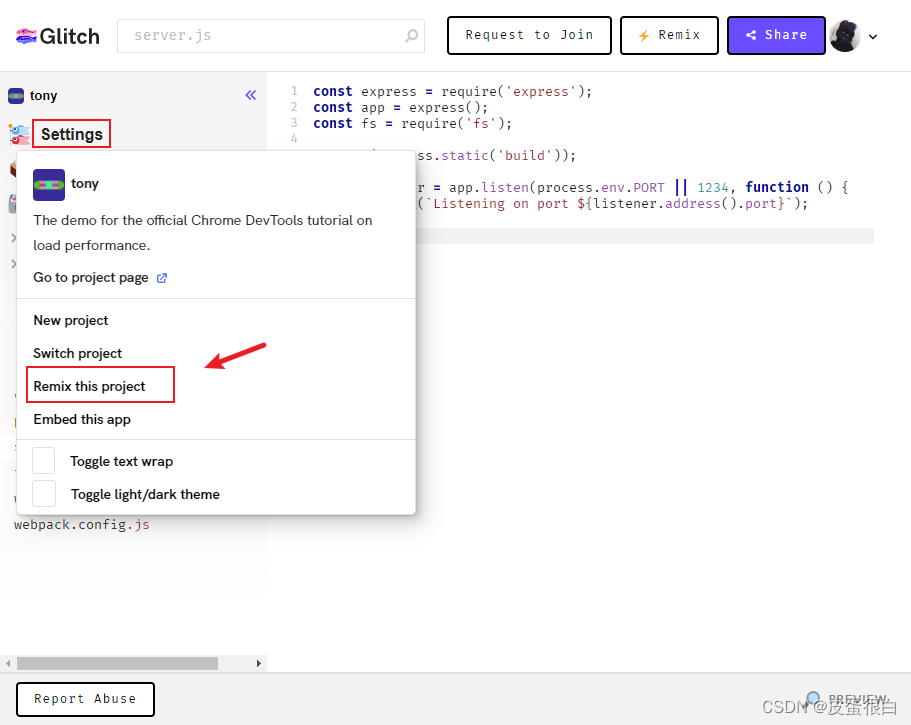The image size is (911, 725).
Task: Open the Settings menu in sidebar
Action: [x=72, y=134]
